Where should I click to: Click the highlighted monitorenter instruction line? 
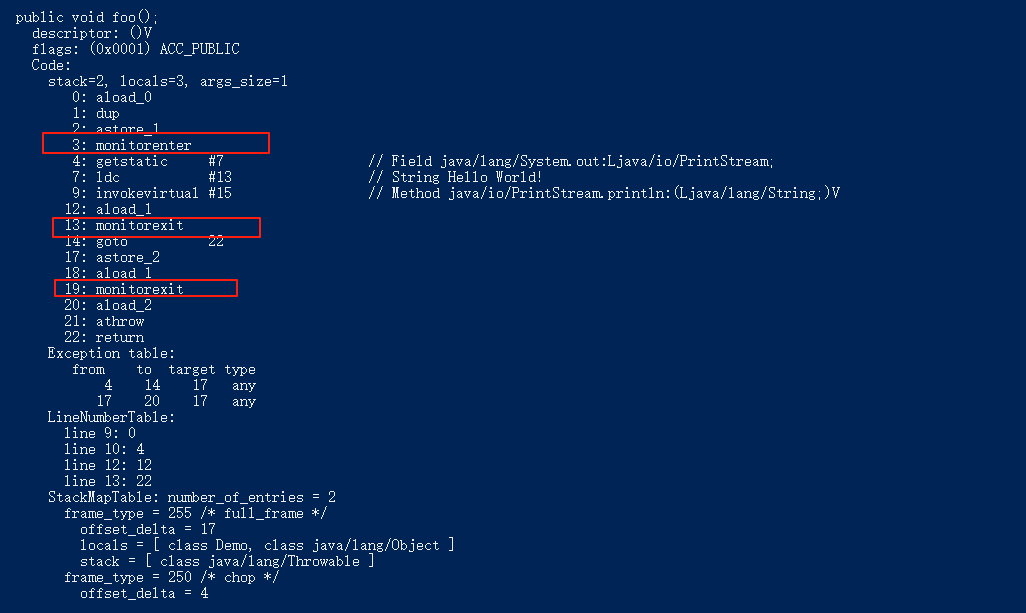tap(156, 144)
